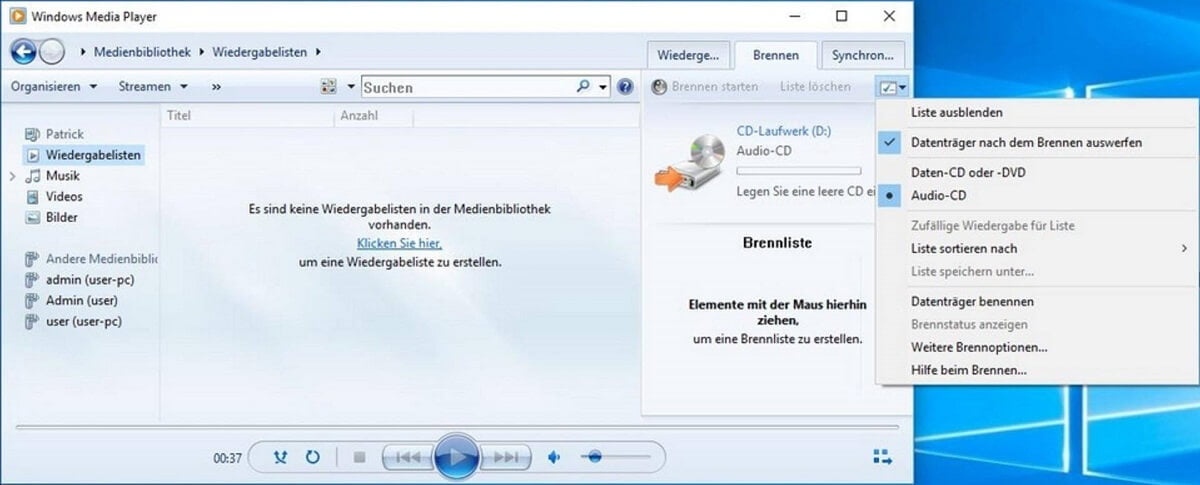This screenshot has height=485, width=1200.
Task: Expand Liste sortieren nach submenu
Action: [1037, 248]
